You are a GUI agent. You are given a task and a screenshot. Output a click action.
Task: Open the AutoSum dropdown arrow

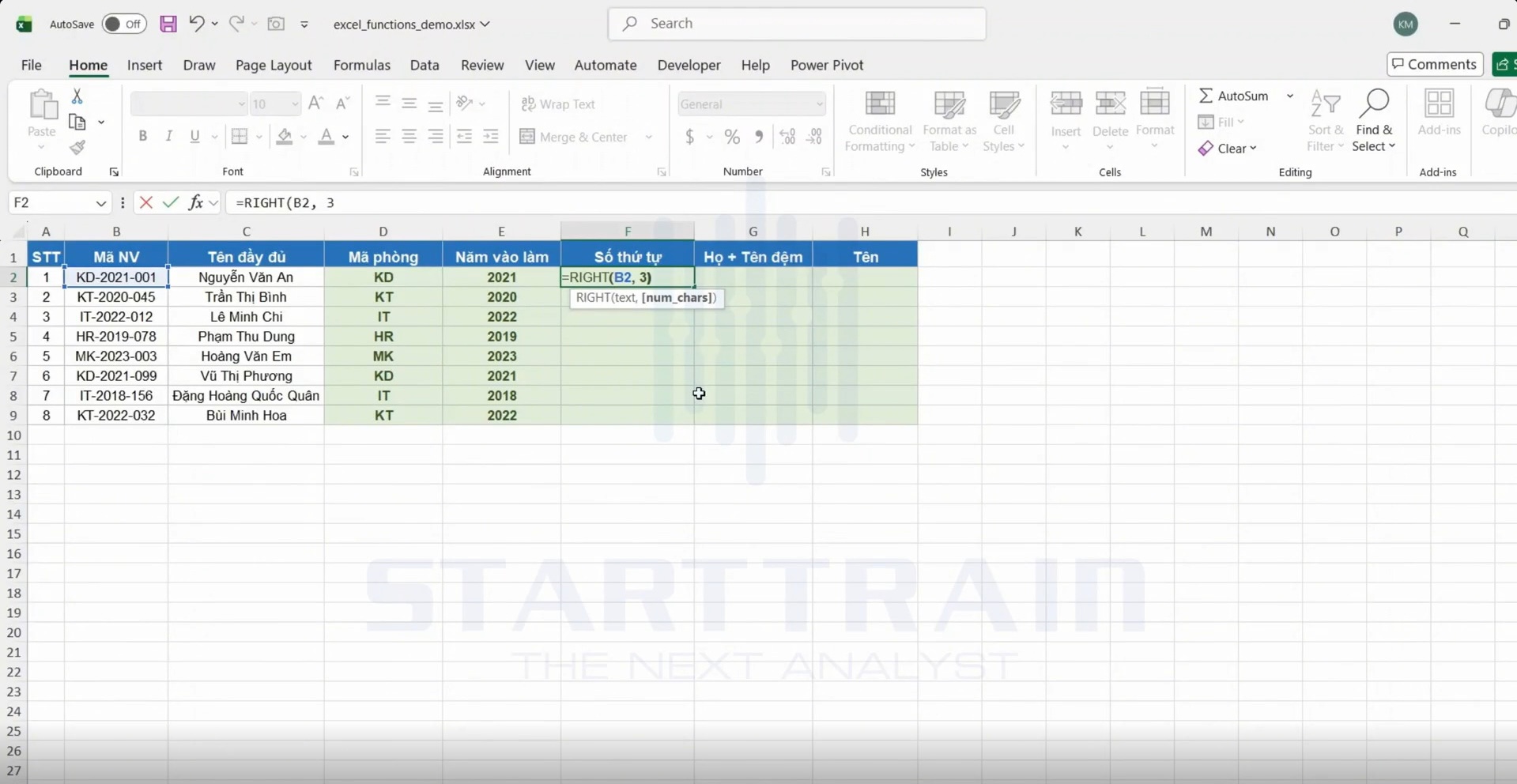(1289, 96)
